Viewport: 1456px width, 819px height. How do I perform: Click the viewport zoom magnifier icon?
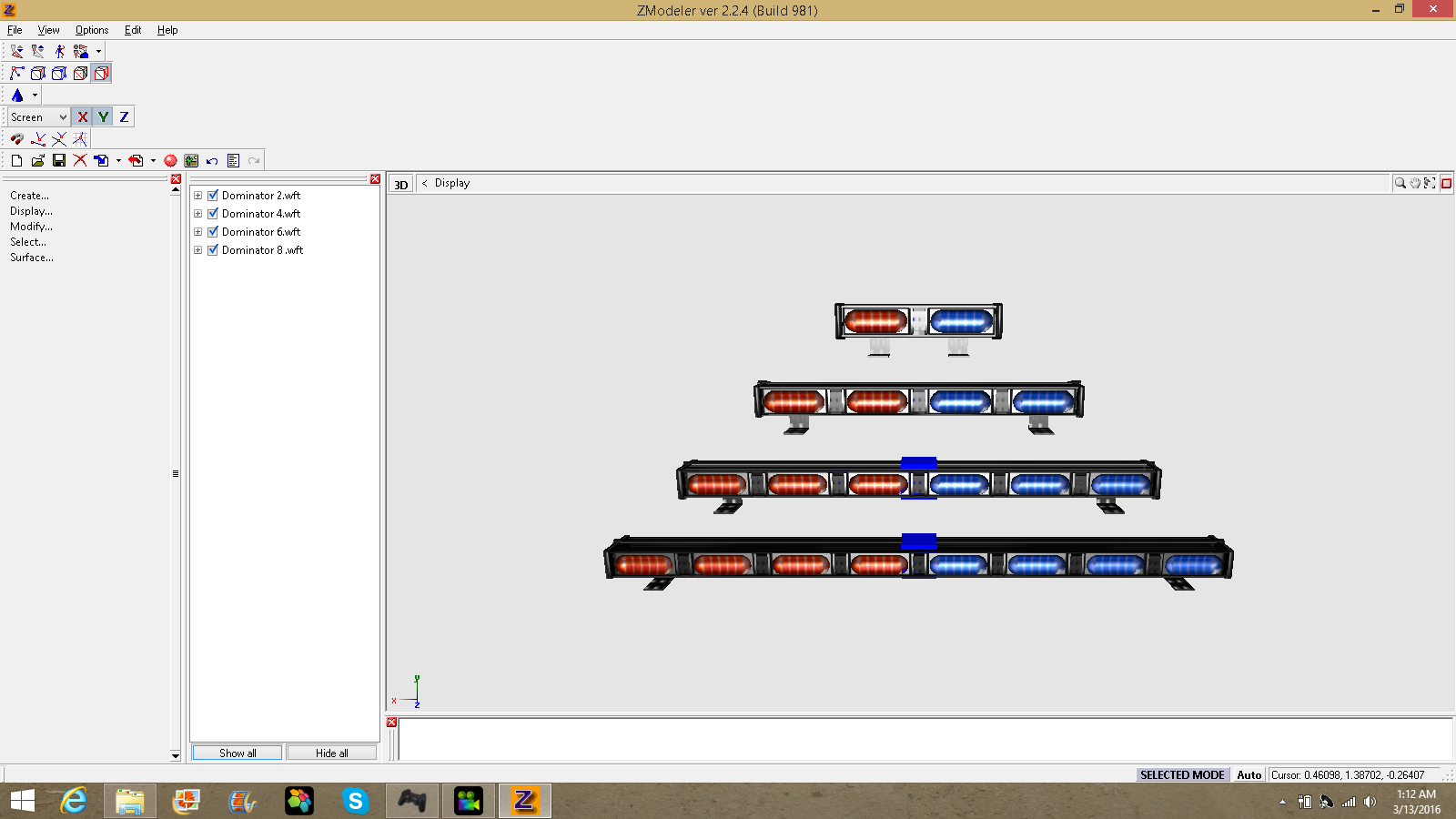pyautogui.click(x=1400, y=183)
